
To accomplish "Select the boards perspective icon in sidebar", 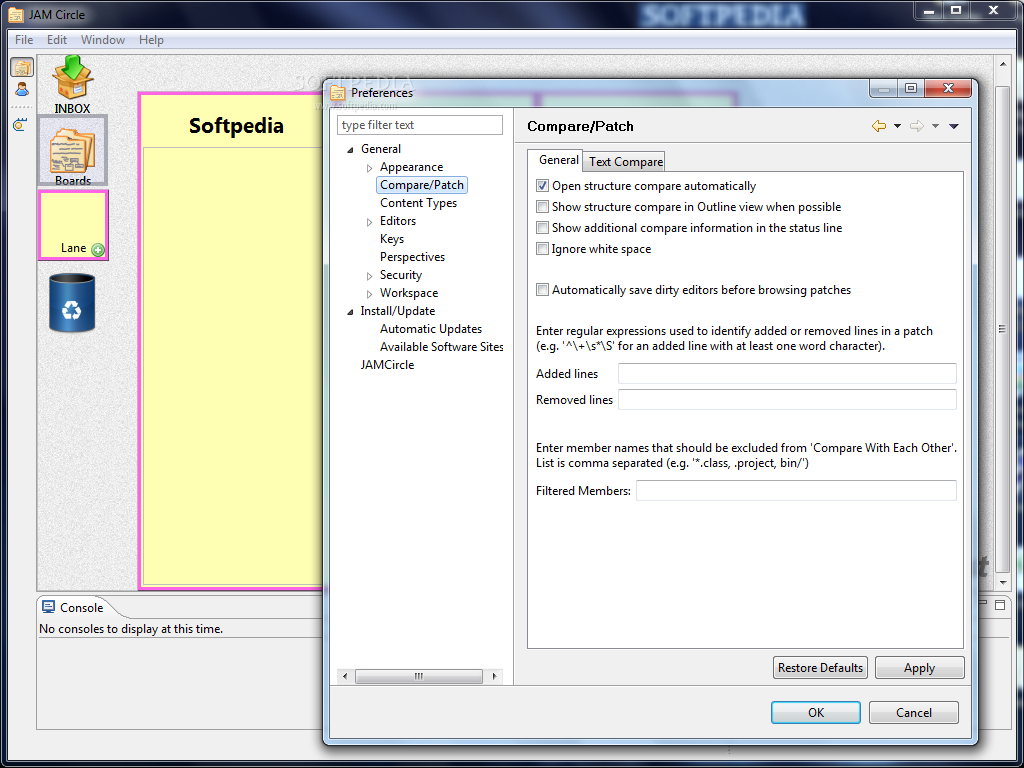I will (x=22, y=67).
